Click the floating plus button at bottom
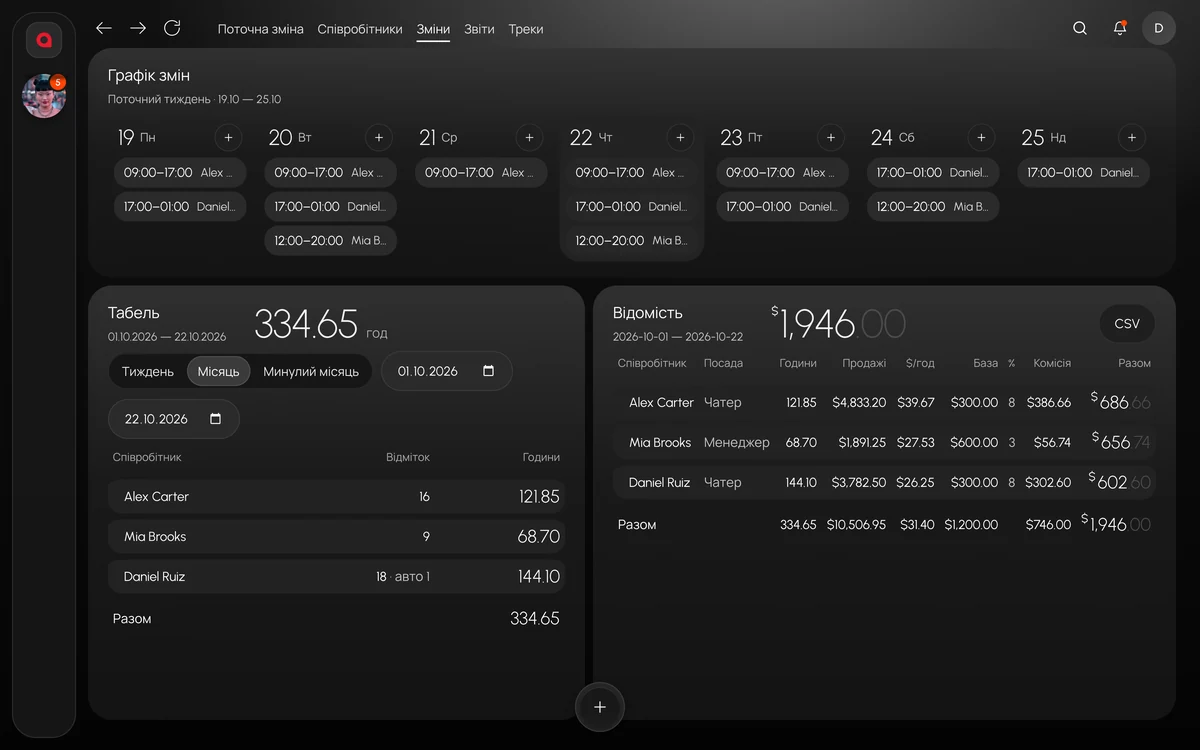Screen dimensions: 1200x750 pos(600,707)
